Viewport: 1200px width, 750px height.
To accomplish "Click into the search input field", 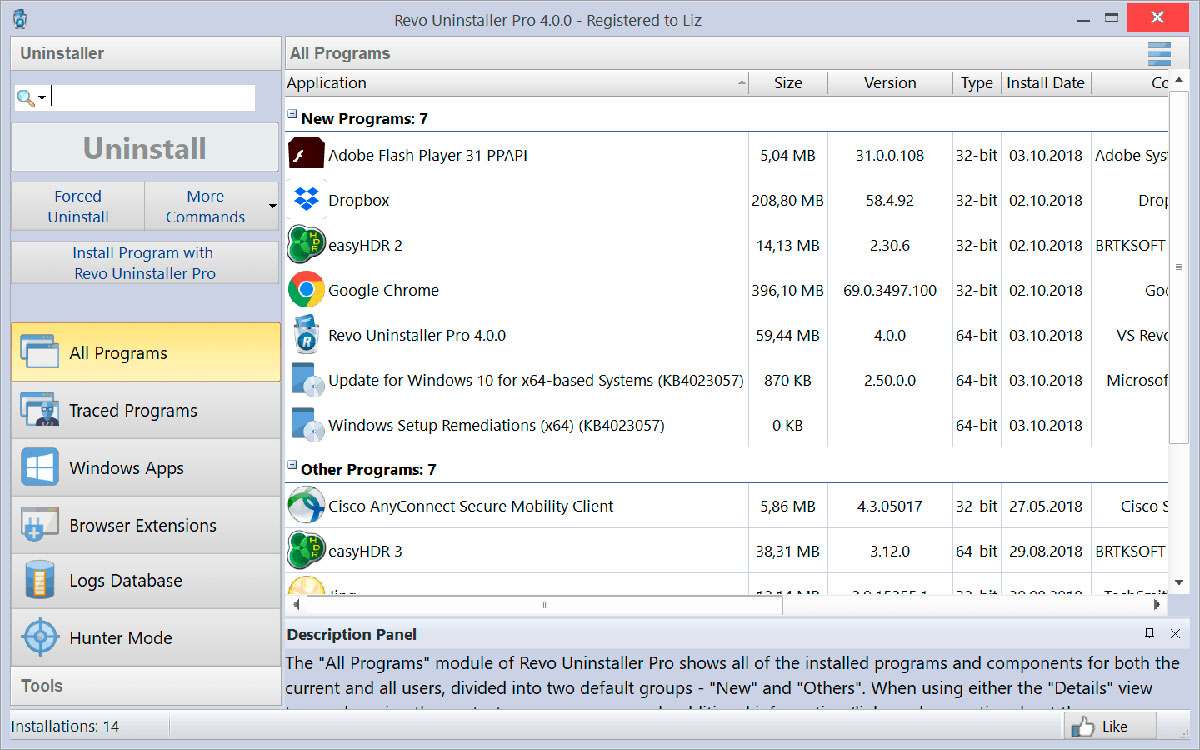I will (x=152, y=98).
